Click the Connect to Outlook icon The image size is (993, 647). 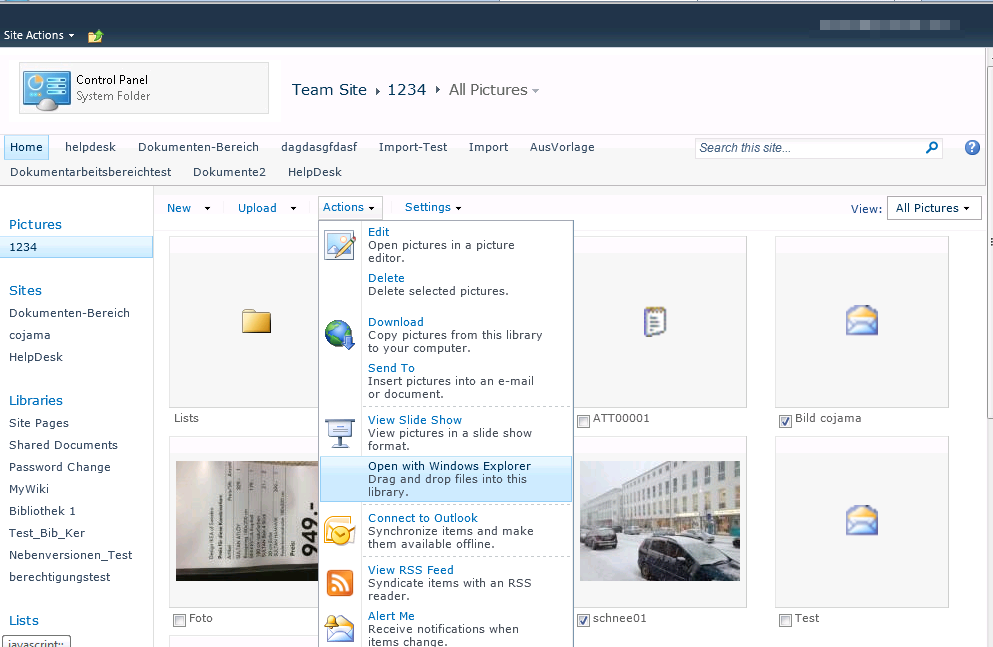(x=339, y=531)
